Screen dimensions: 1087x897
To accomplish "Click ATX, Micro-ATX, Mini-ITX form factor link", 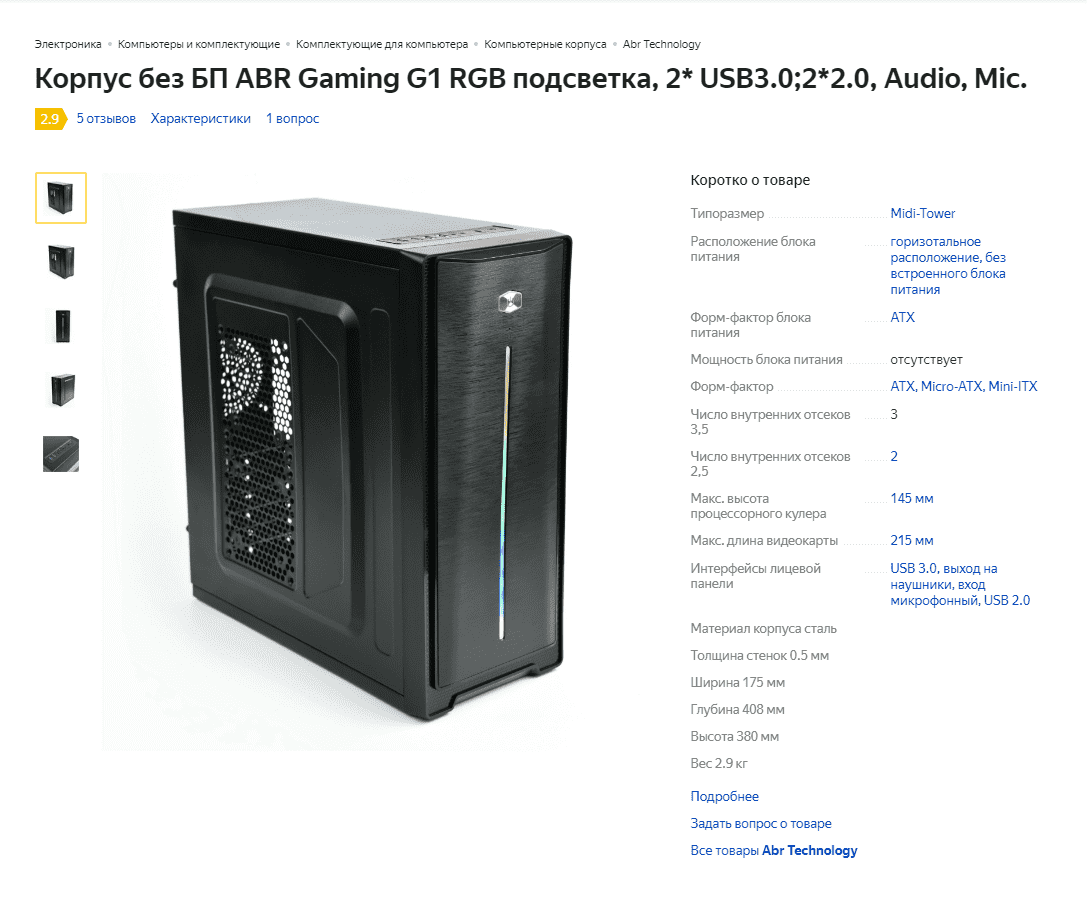I will click(x=964, y=386).
